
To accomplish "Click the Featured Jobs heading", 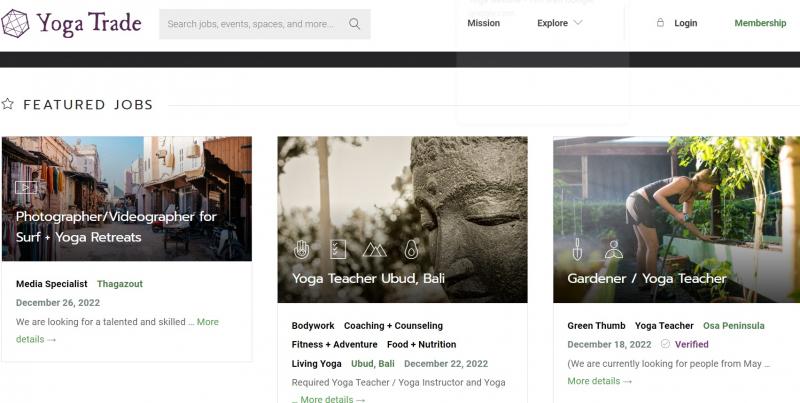I will pos(88,105).
